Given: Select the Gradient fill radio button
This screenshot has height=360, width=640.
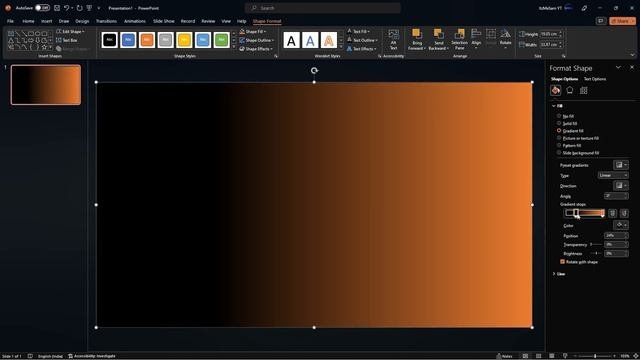Looking at the screenshot, I should 559,131.
